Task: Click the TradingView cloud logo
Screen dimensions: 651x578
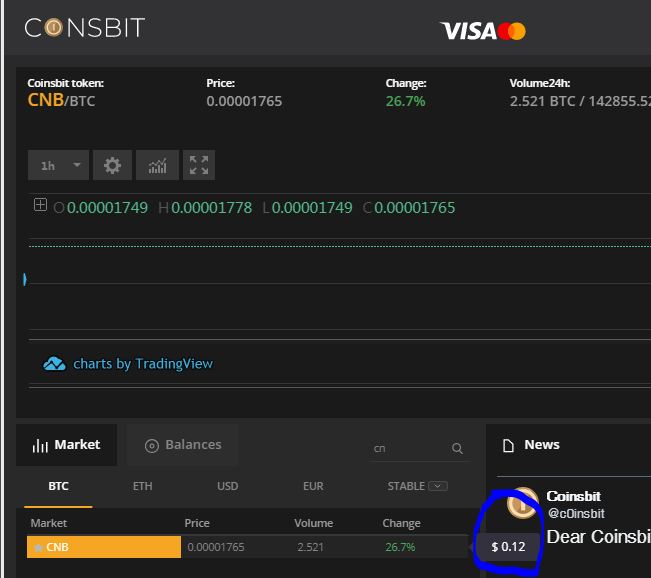Action: tap(54, 364)
